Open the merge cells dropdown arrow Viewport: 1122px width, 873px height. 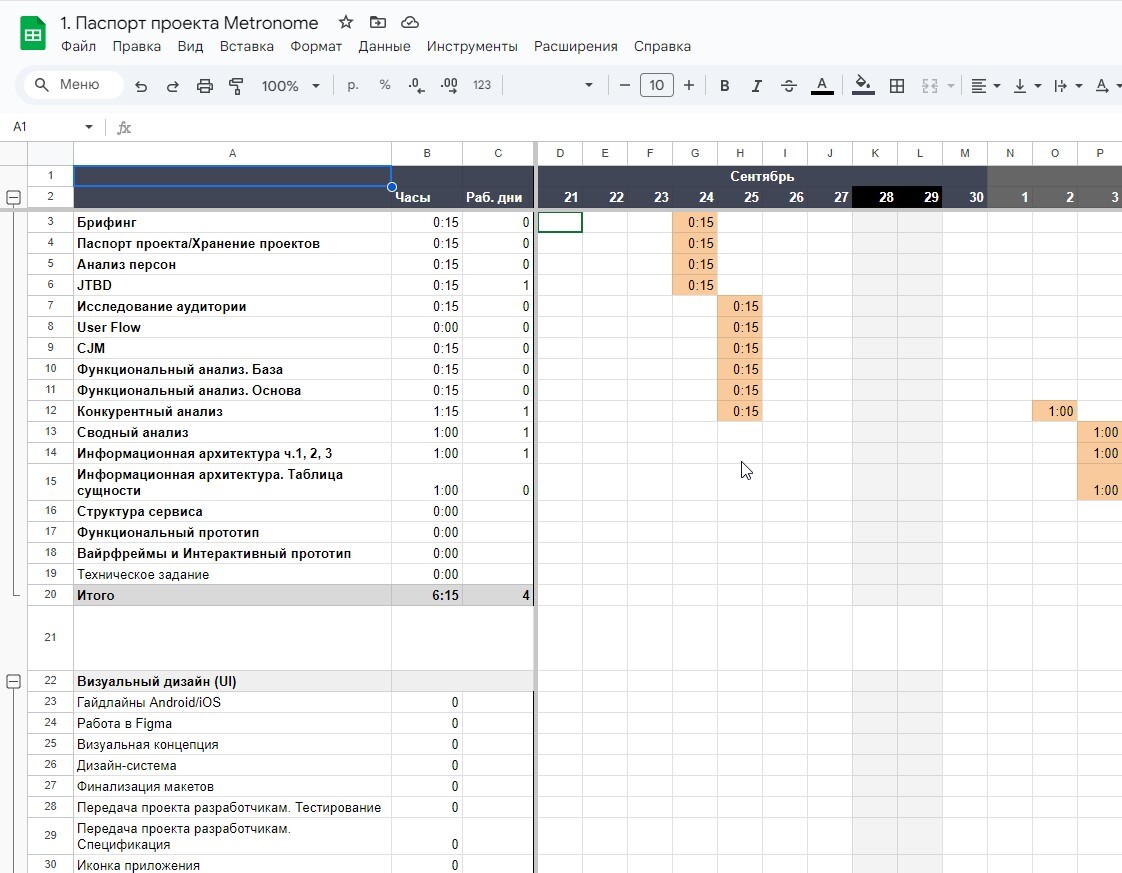(951, 86)
